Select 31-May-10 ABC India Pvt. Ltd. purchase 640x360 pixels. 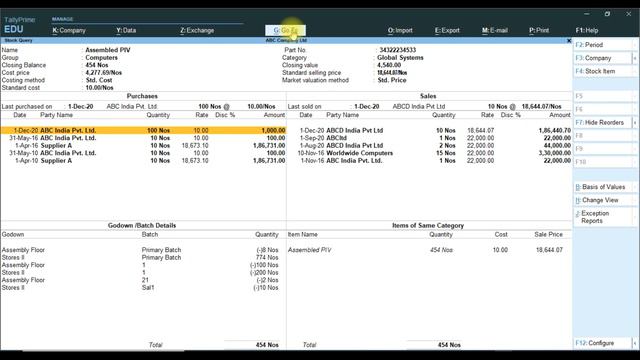(143, 153)
